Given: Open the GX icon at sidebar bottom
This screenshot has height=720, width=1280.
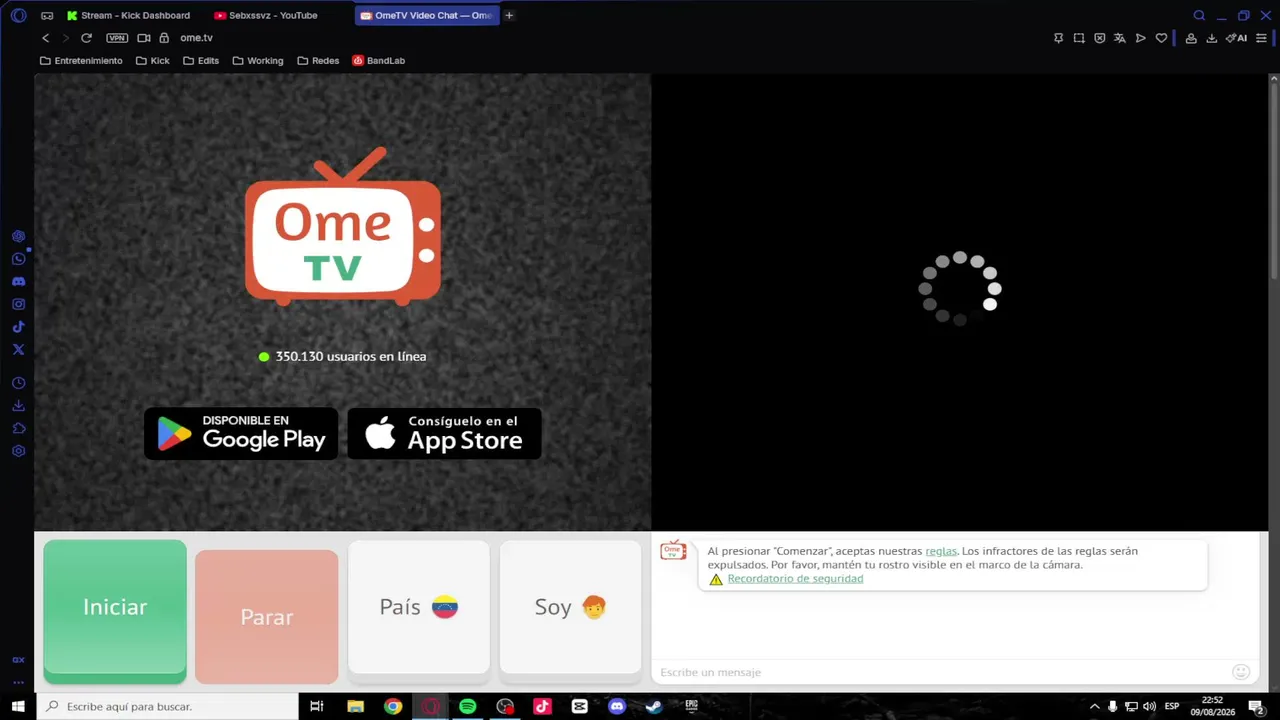Looking at the screenshot, I should [x=18, y=660].
